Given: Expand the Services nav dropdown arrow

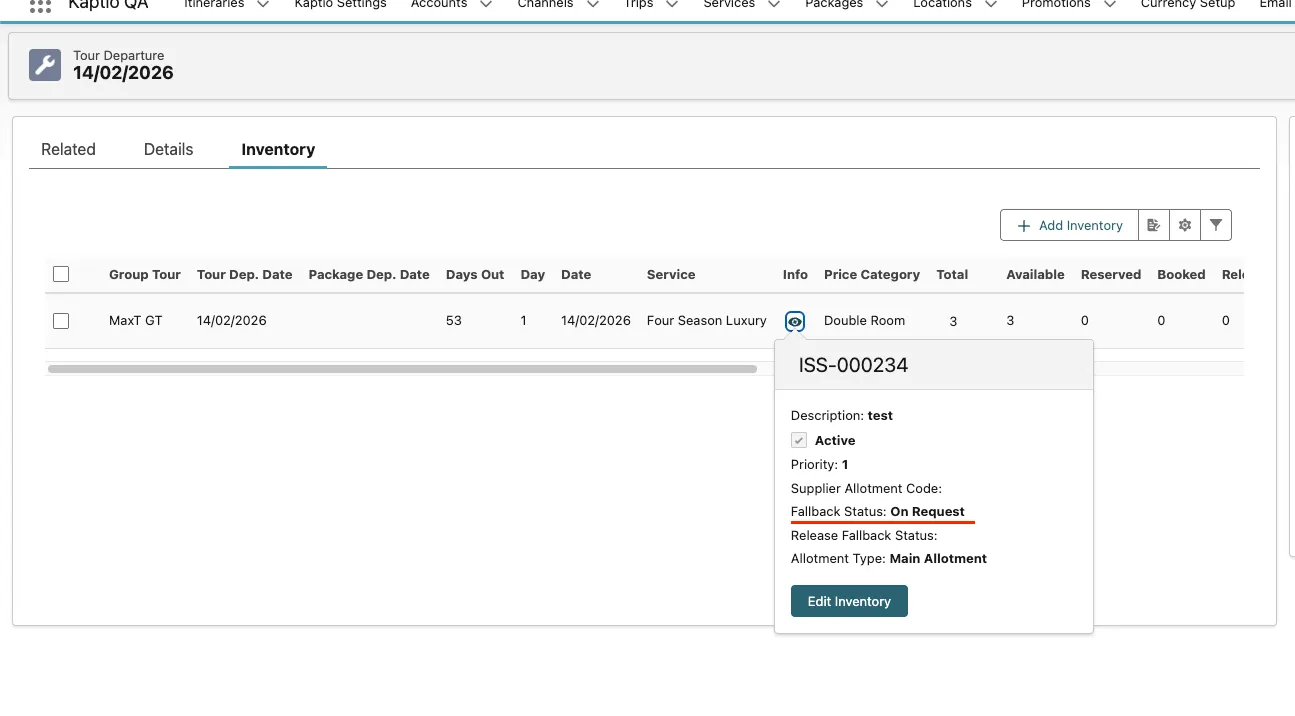Looking at the screenshot, I should point(774,5).
